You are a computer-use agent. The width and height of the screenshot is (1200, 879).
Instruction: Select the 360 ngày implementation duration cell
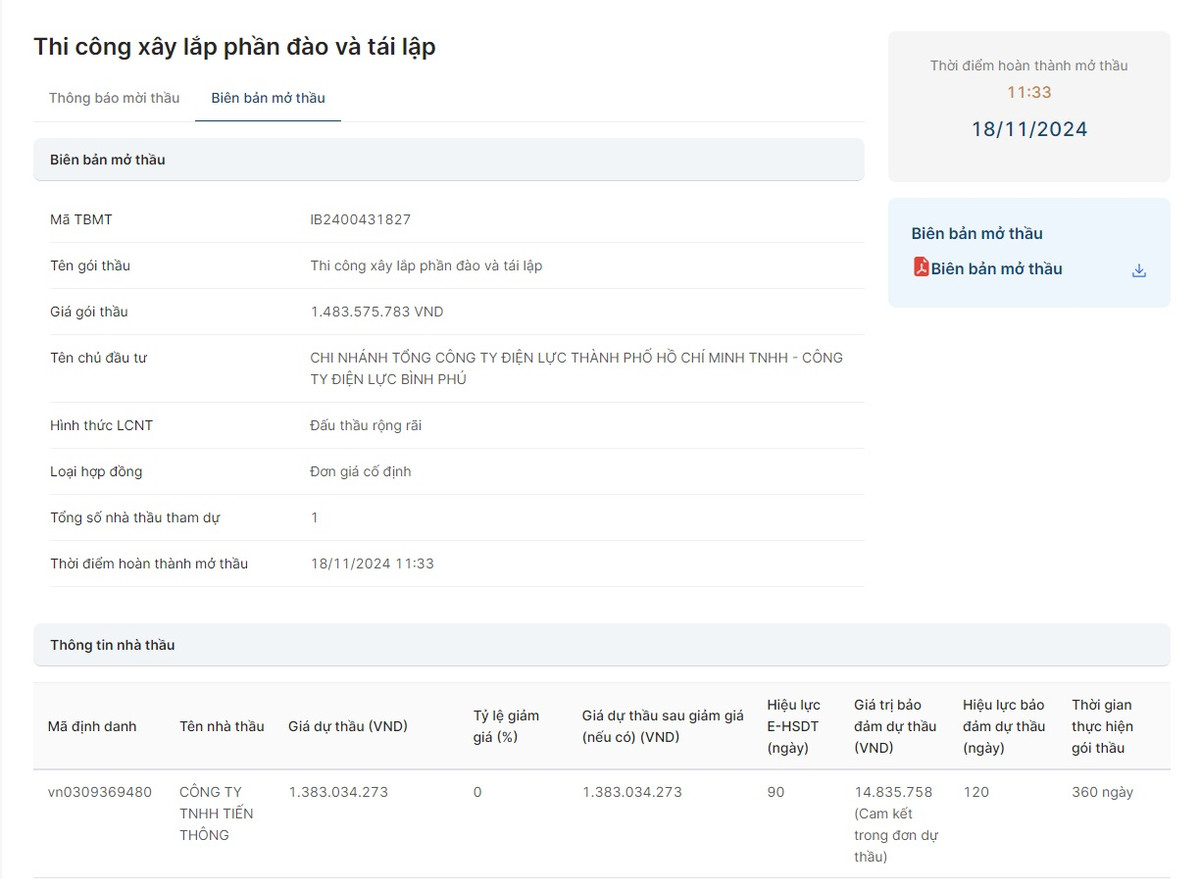click(x=1101, y=791)
